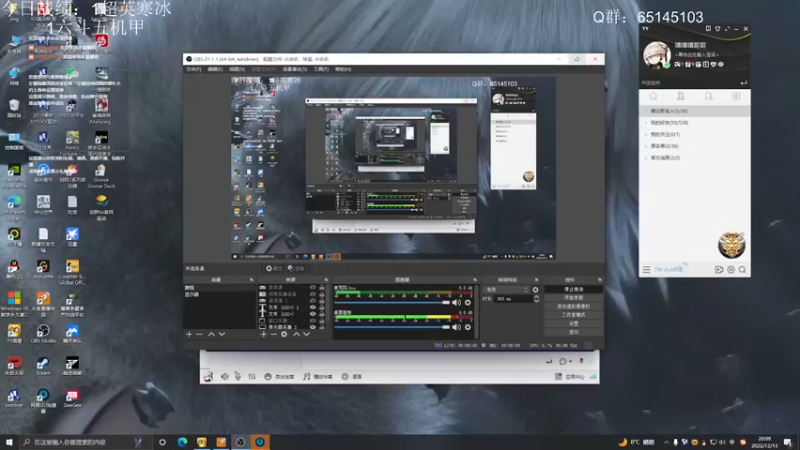
Task: Click 开始录制 button in OBS controls
Action: [573, 297]
